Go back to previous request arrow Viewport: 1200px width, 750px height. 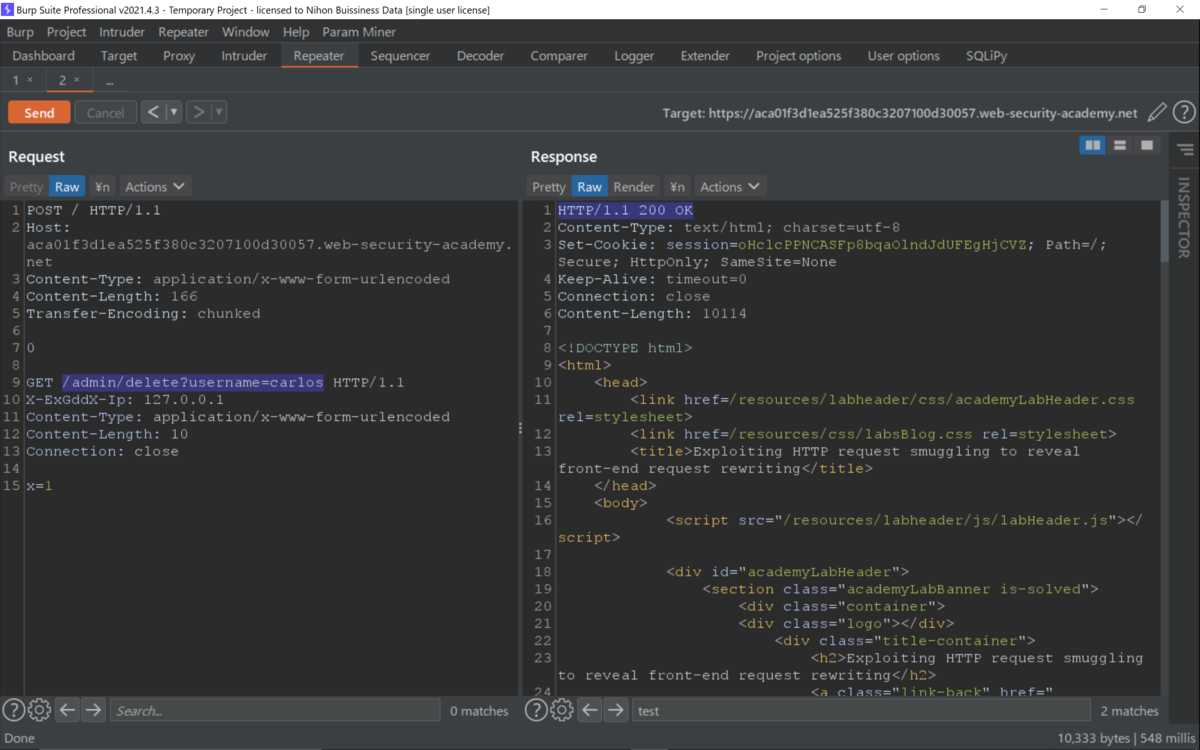coord(153,112)
